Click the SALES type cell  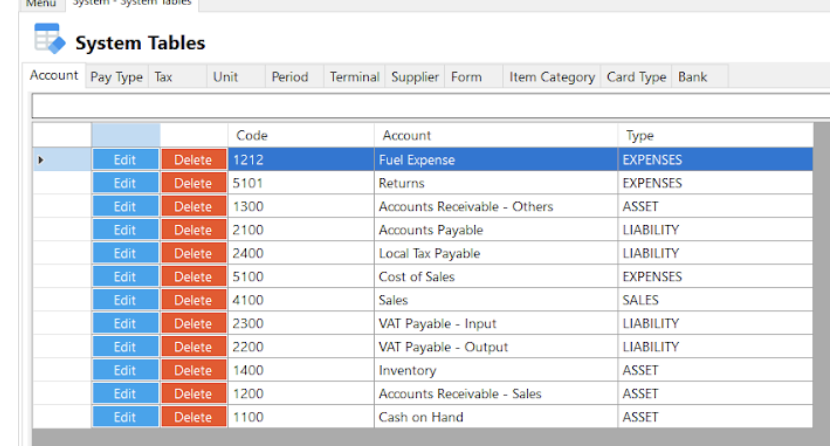[x=715, y=300]
